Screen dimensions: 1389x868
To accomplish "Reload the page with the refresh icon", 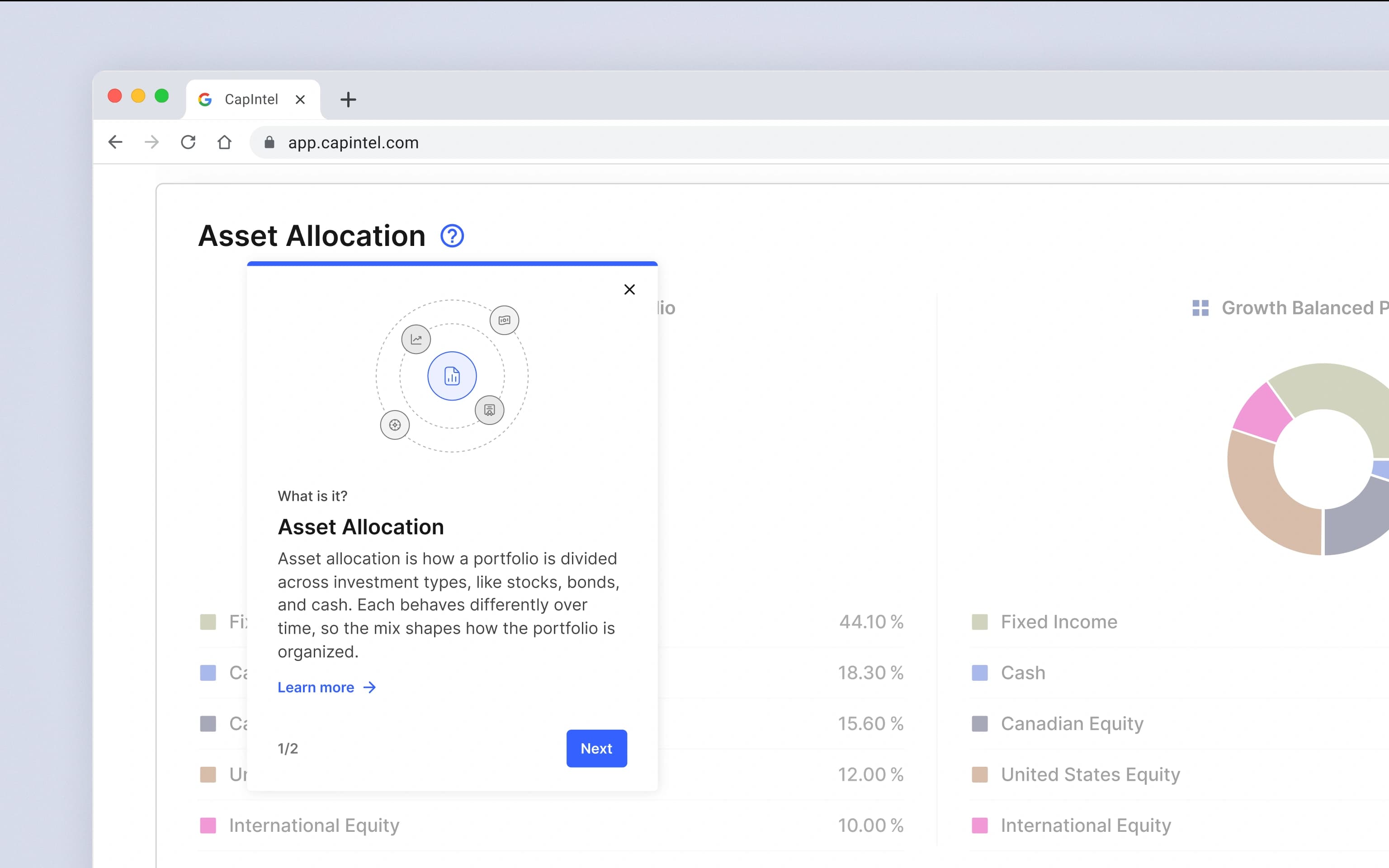I will point(188,142).
